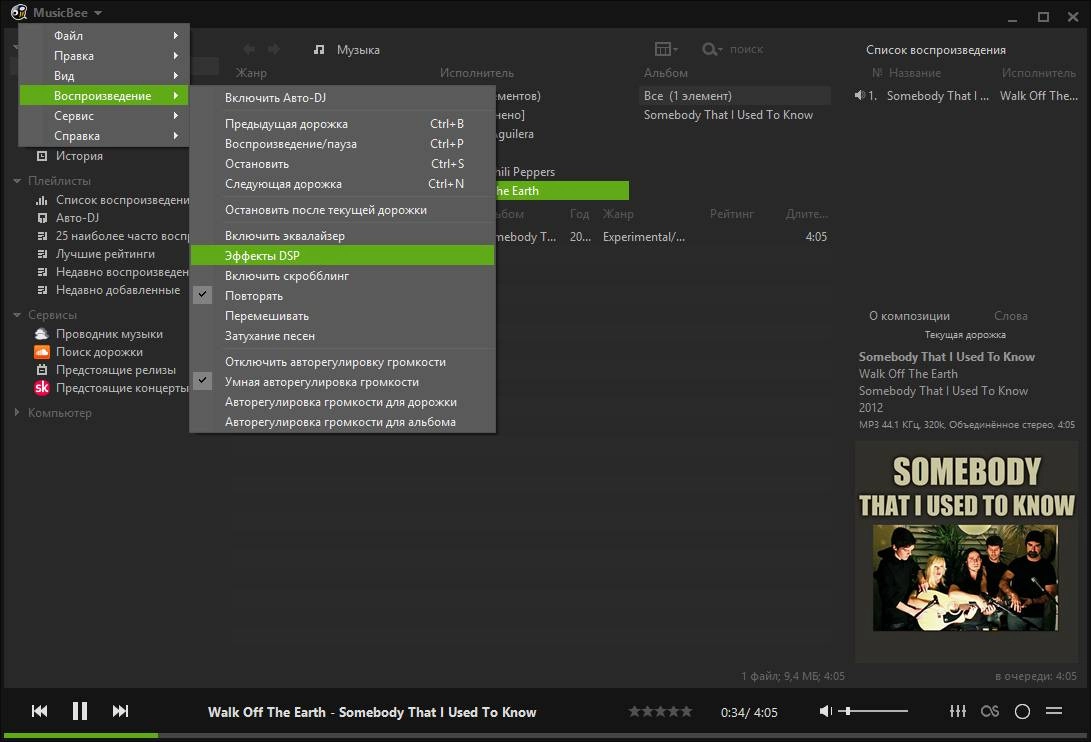The width and height of the screenshot is (1091, 742).
Task: Click the Недавно добавленные playlist icon
Action: [42, 290]
